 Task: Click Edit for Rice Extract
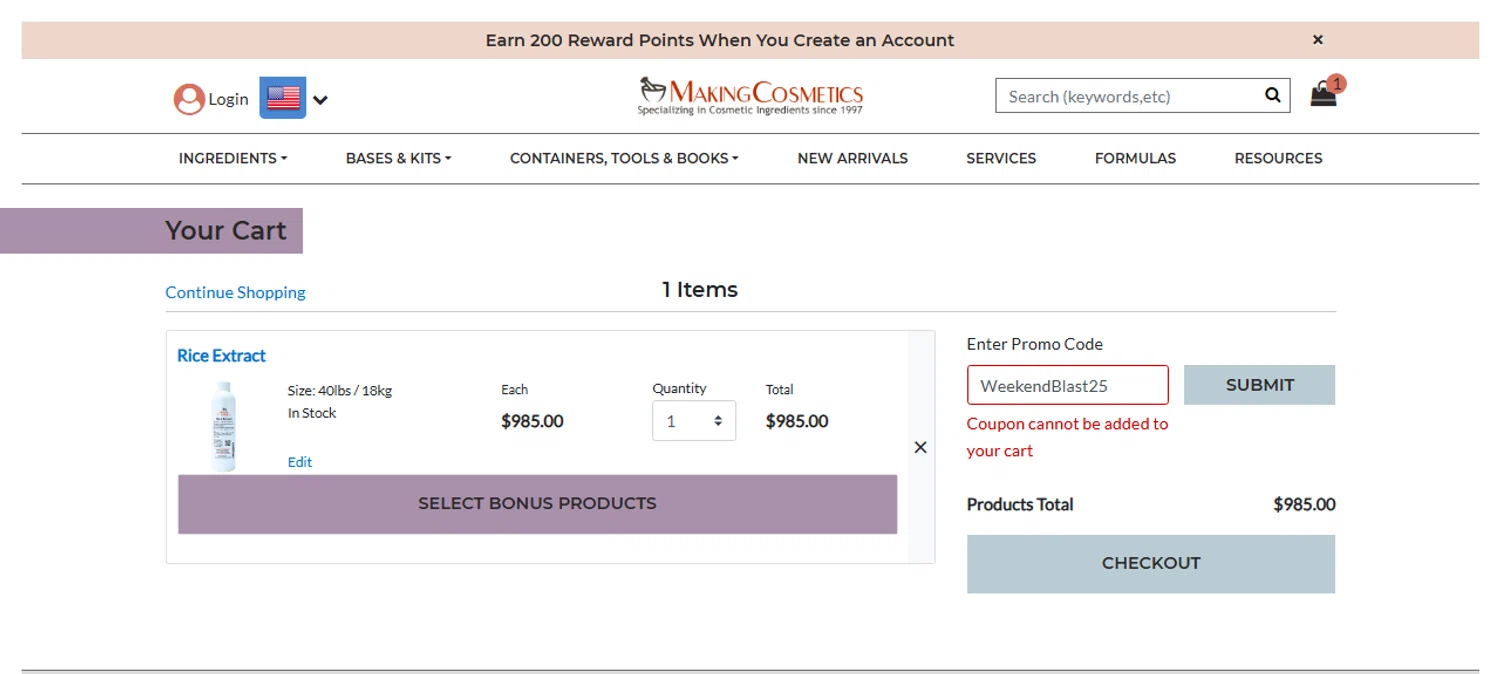click(300, 462)
